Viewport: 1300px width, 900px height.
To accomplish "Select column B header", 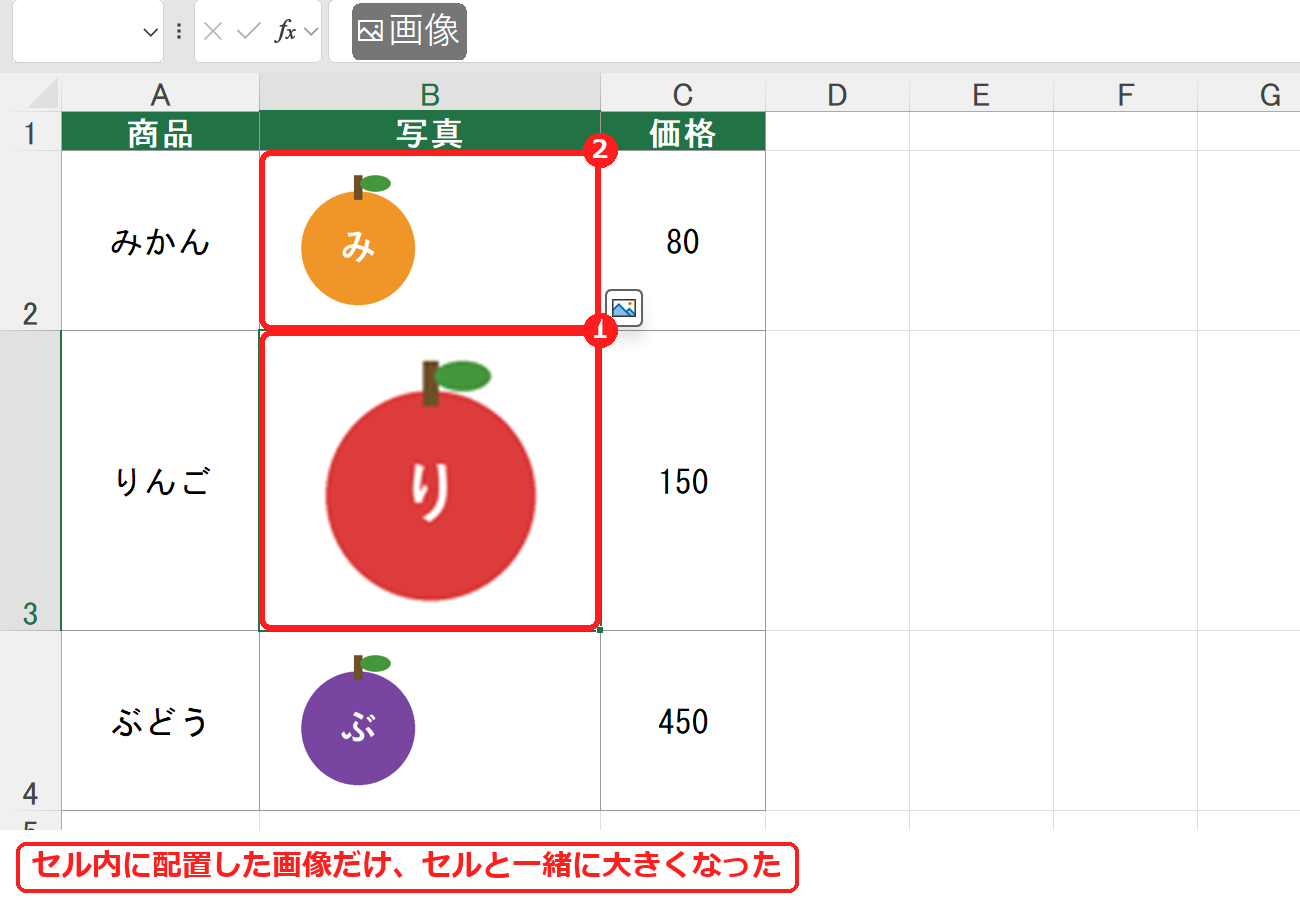I will pos(430,95).
